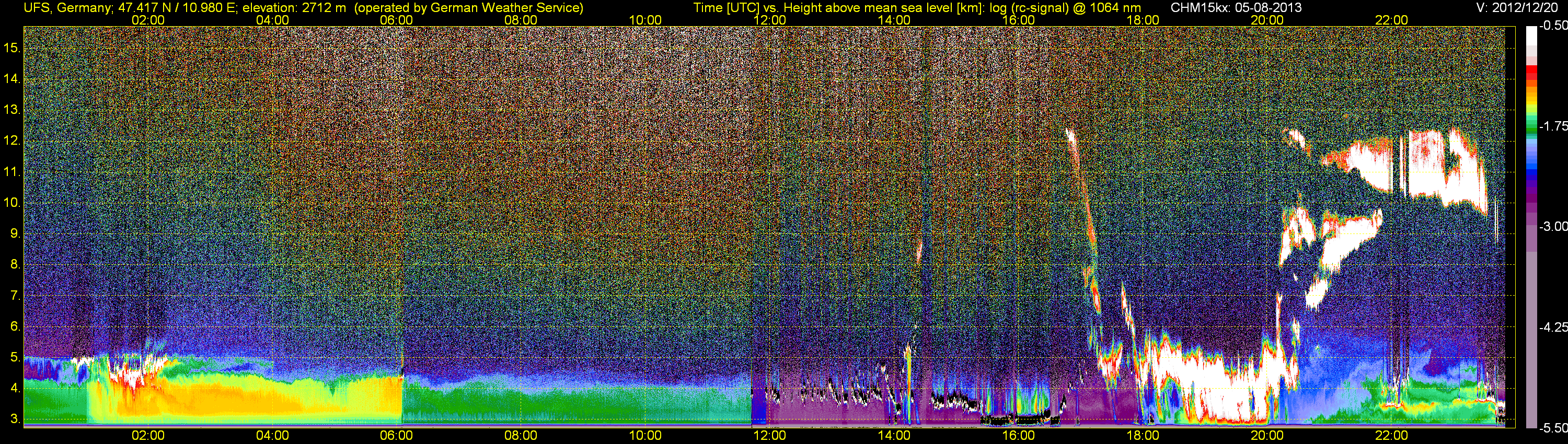Click the height axis label "4."
Image resolution: width=1568 pixels, height=444 pixels.
pos(15,388)
